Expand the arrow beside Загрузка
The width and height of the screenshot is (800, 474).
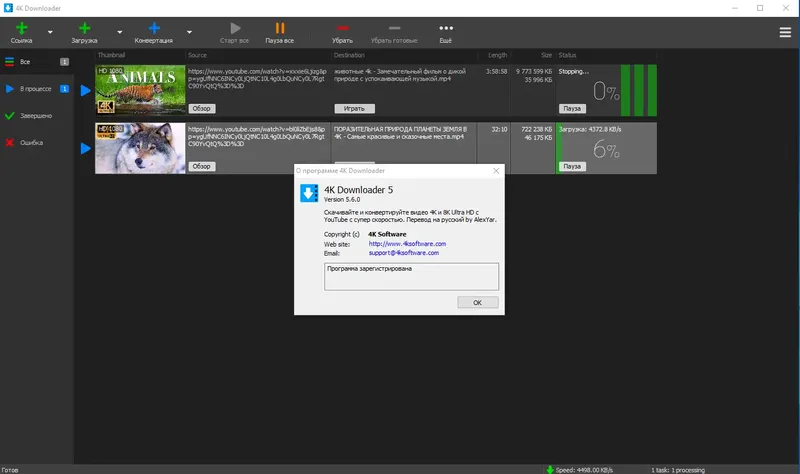(120, 32)
